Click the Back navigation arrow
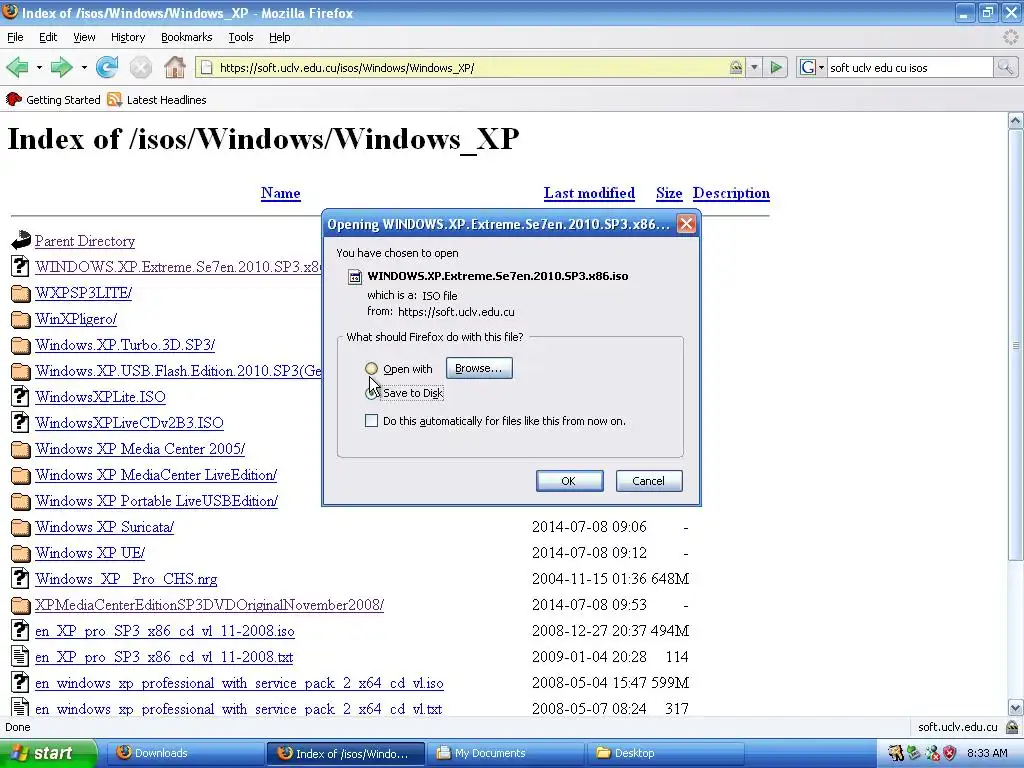The height and width of the screenshot is (768, 1024). (x=17, y=67)
